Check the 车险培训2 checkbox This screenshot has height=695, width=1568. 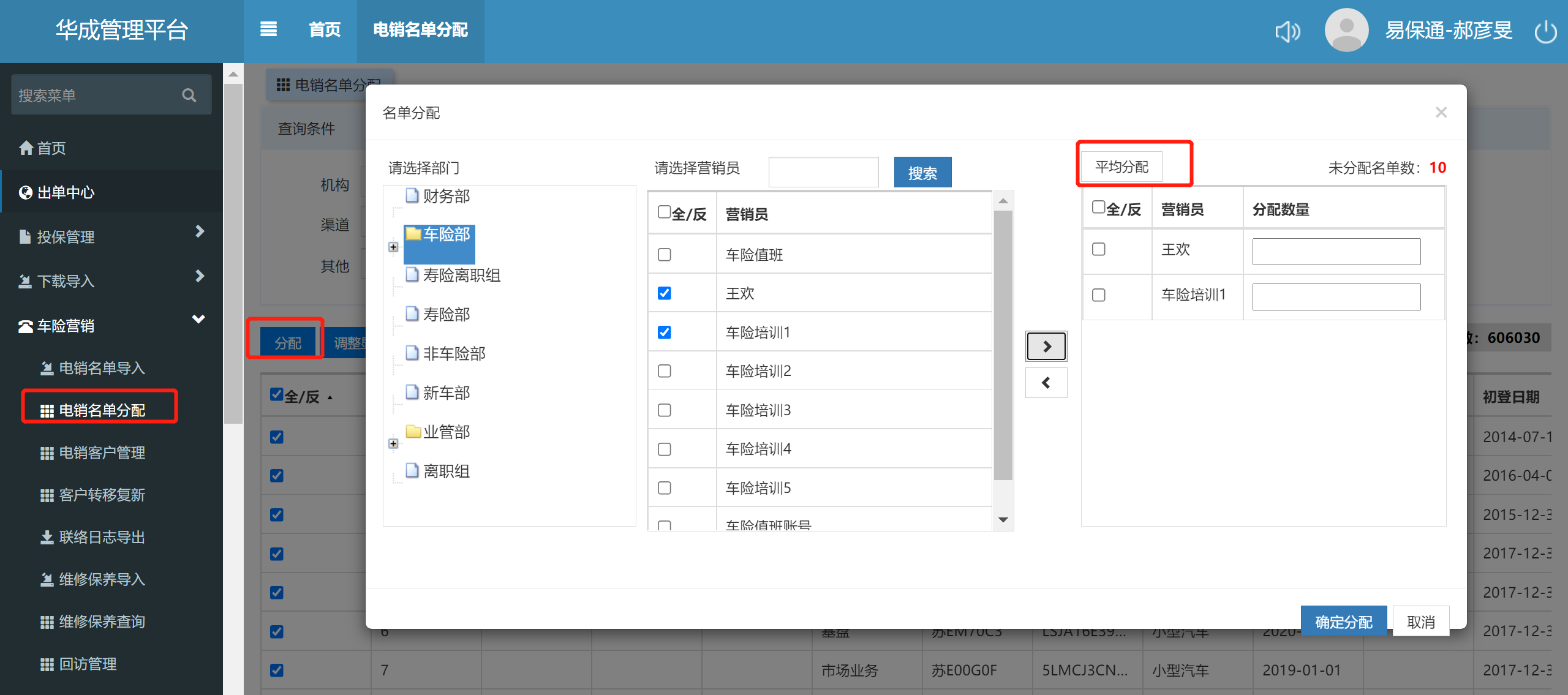[665, 371]
